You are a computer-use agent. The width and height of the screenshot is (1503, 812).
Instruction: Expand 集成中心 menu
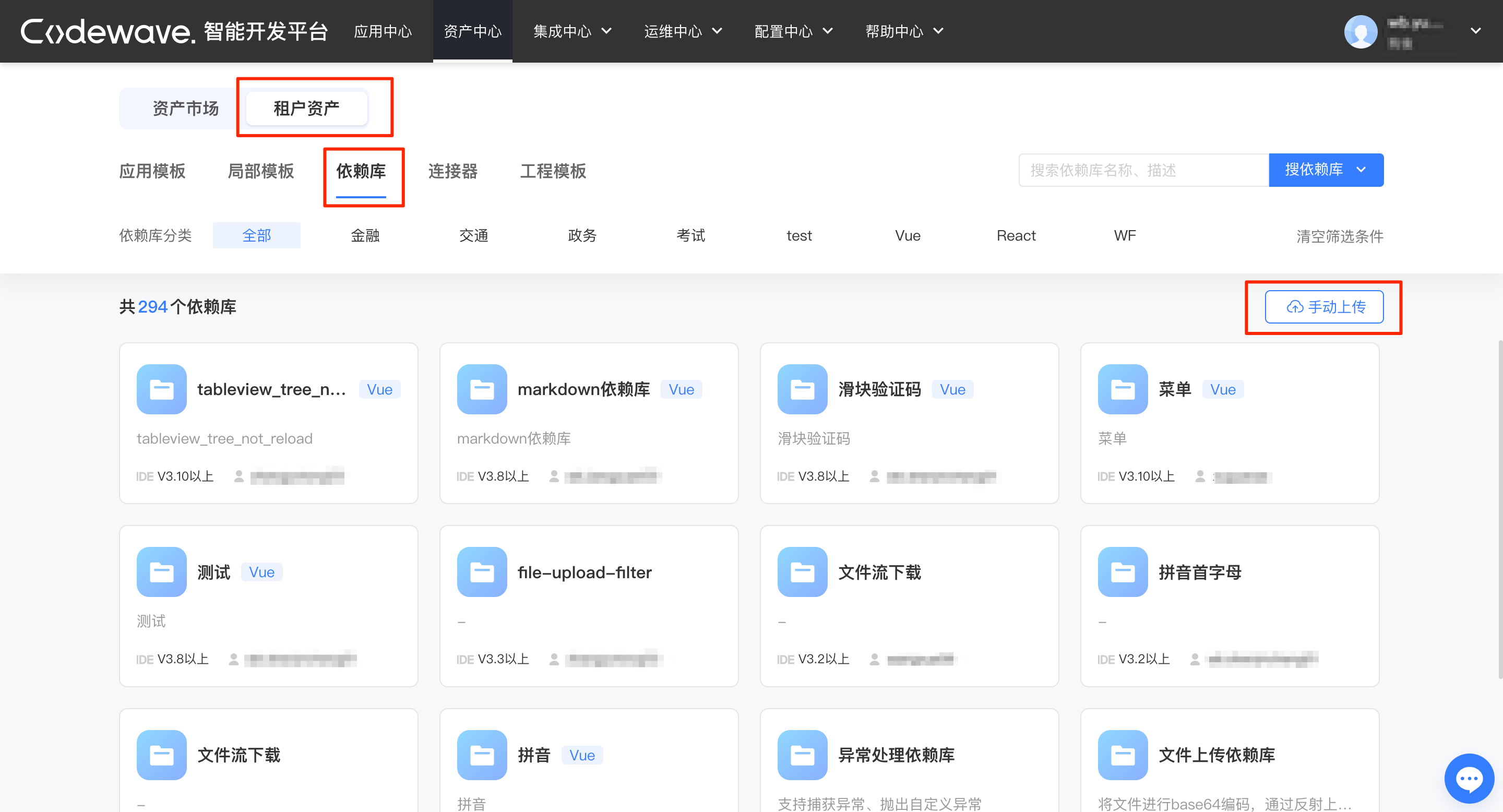[572, 31]
